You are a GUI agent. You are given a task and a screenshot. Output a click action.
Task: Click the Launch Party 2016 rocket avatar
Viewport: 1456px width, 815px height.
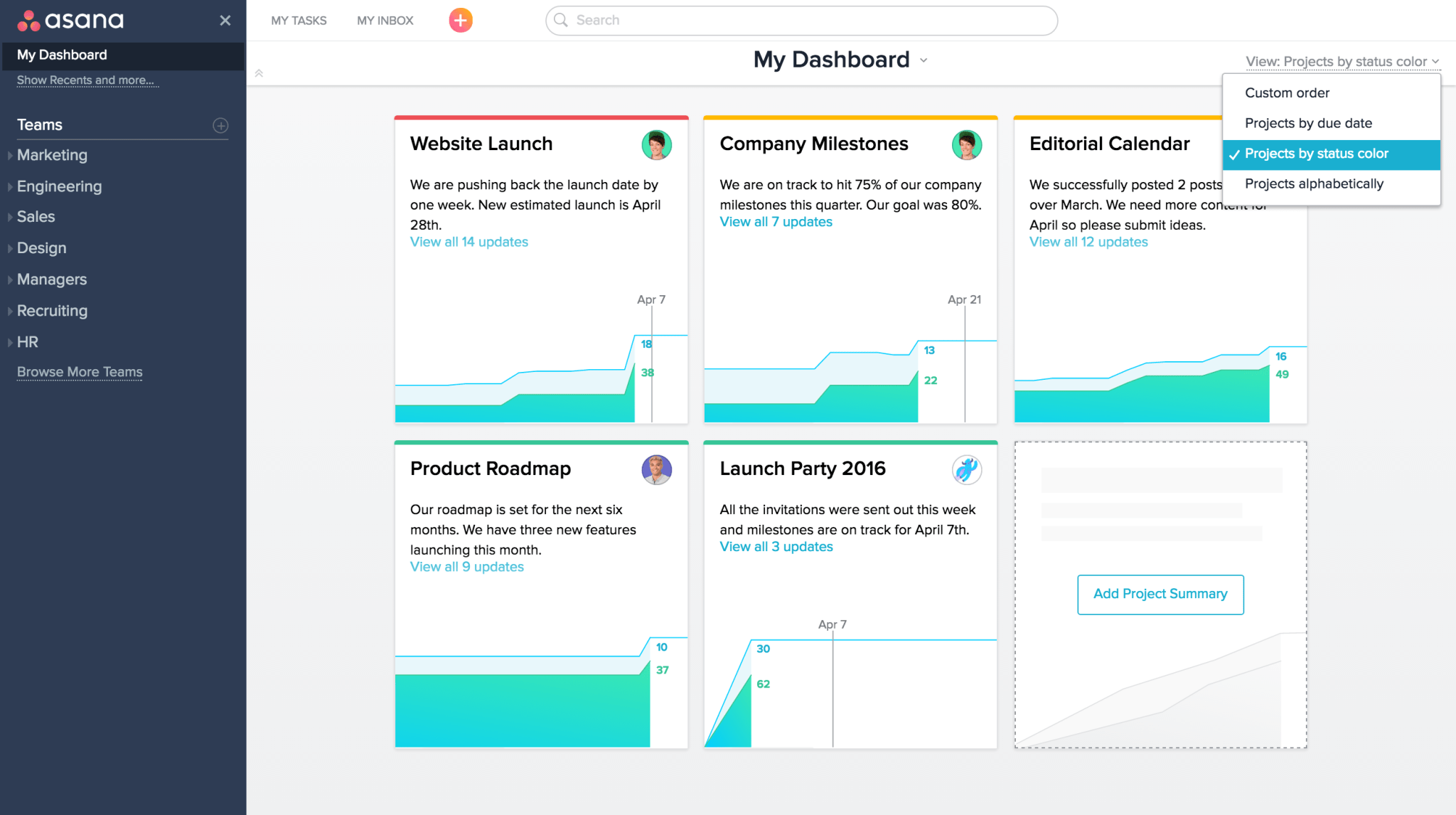pos(966,469)
